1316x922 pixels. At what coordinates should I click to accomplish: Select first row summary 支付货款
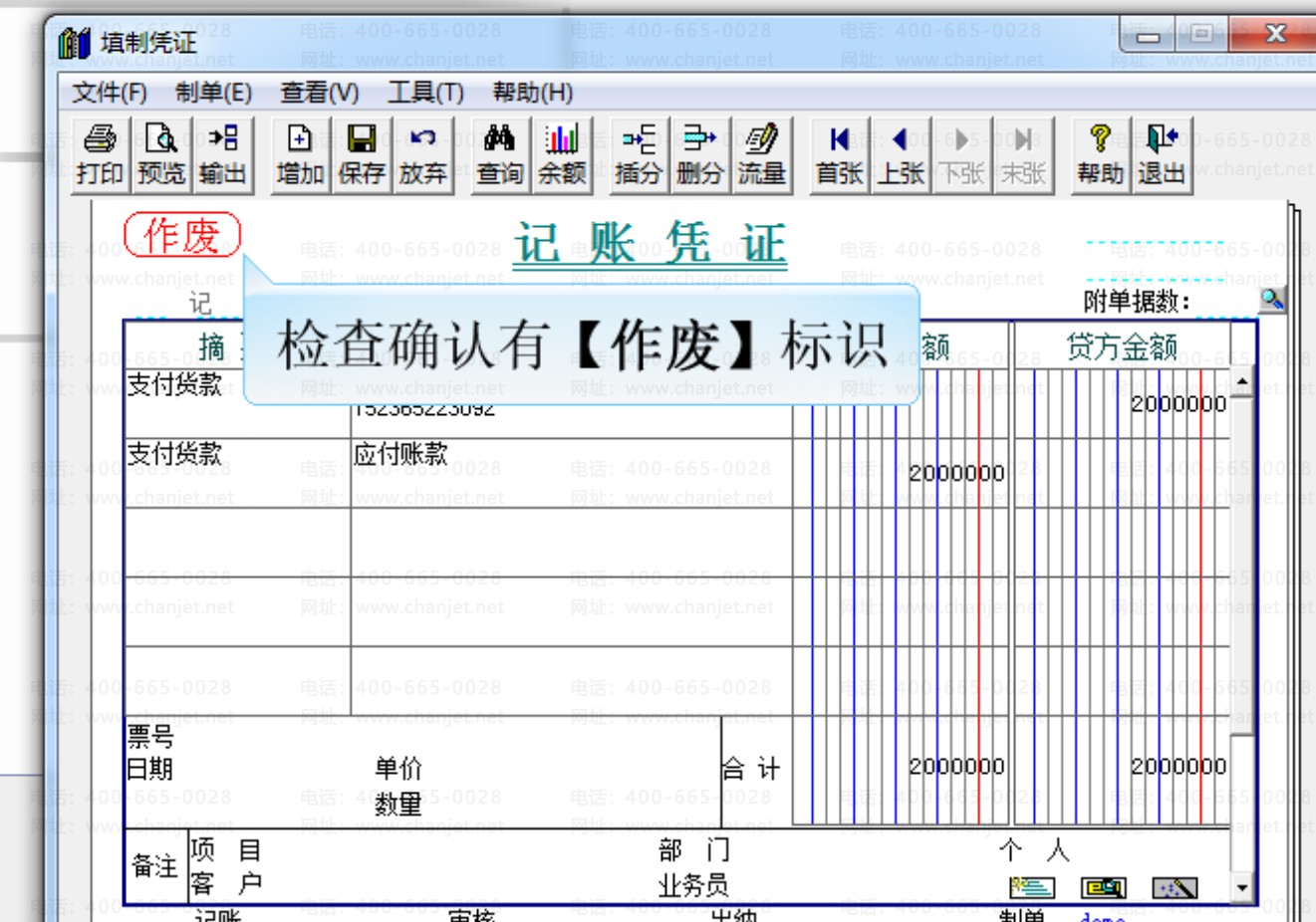[x=174, y=384]
